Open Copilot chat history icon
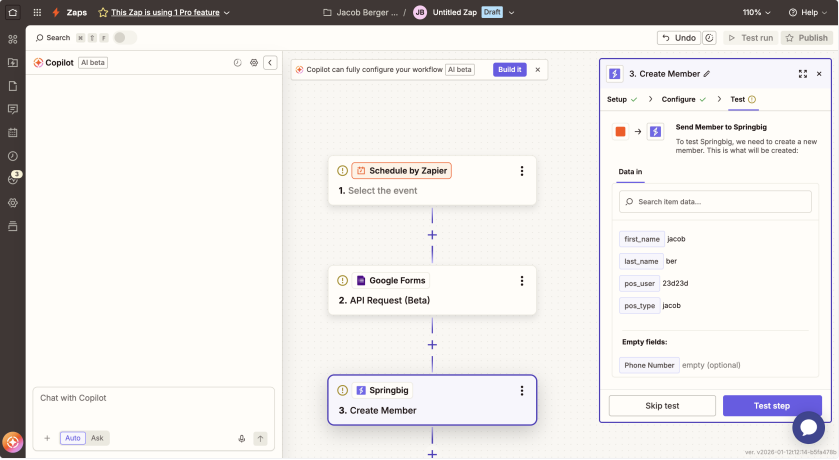This screenshot has height=460, width=839. coord(238,63)
